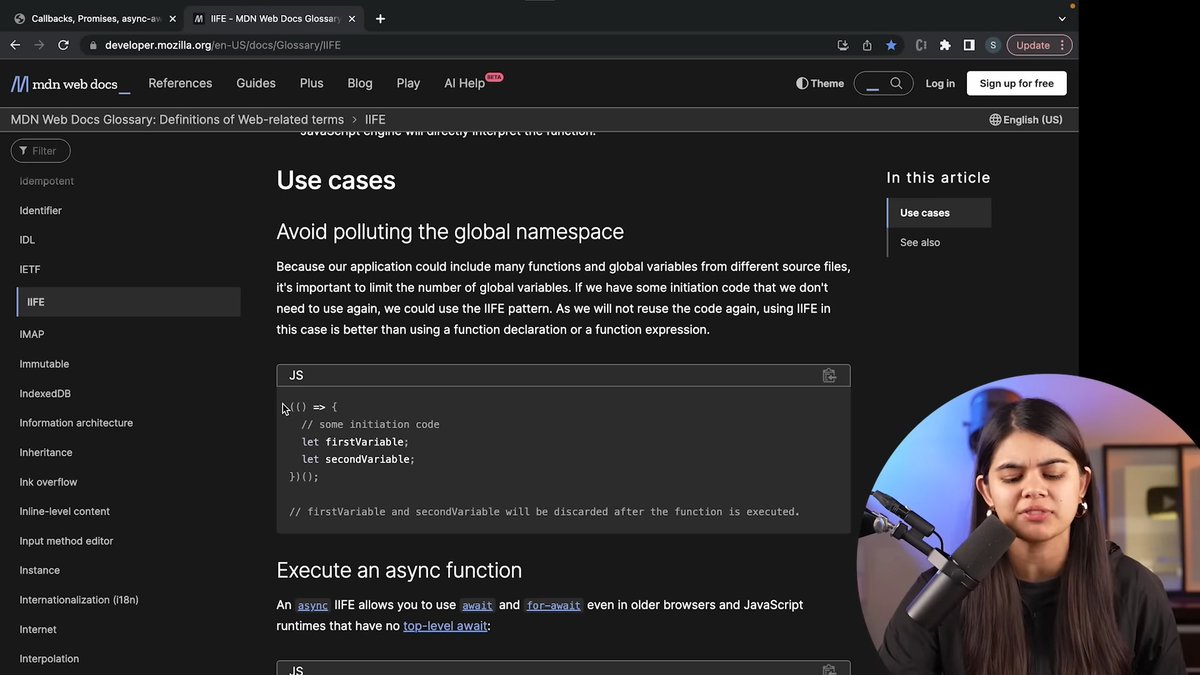Click the blue bookmark star icon
The height and width of the screenshot is (675, 1200).
click(x=891, y=45)
